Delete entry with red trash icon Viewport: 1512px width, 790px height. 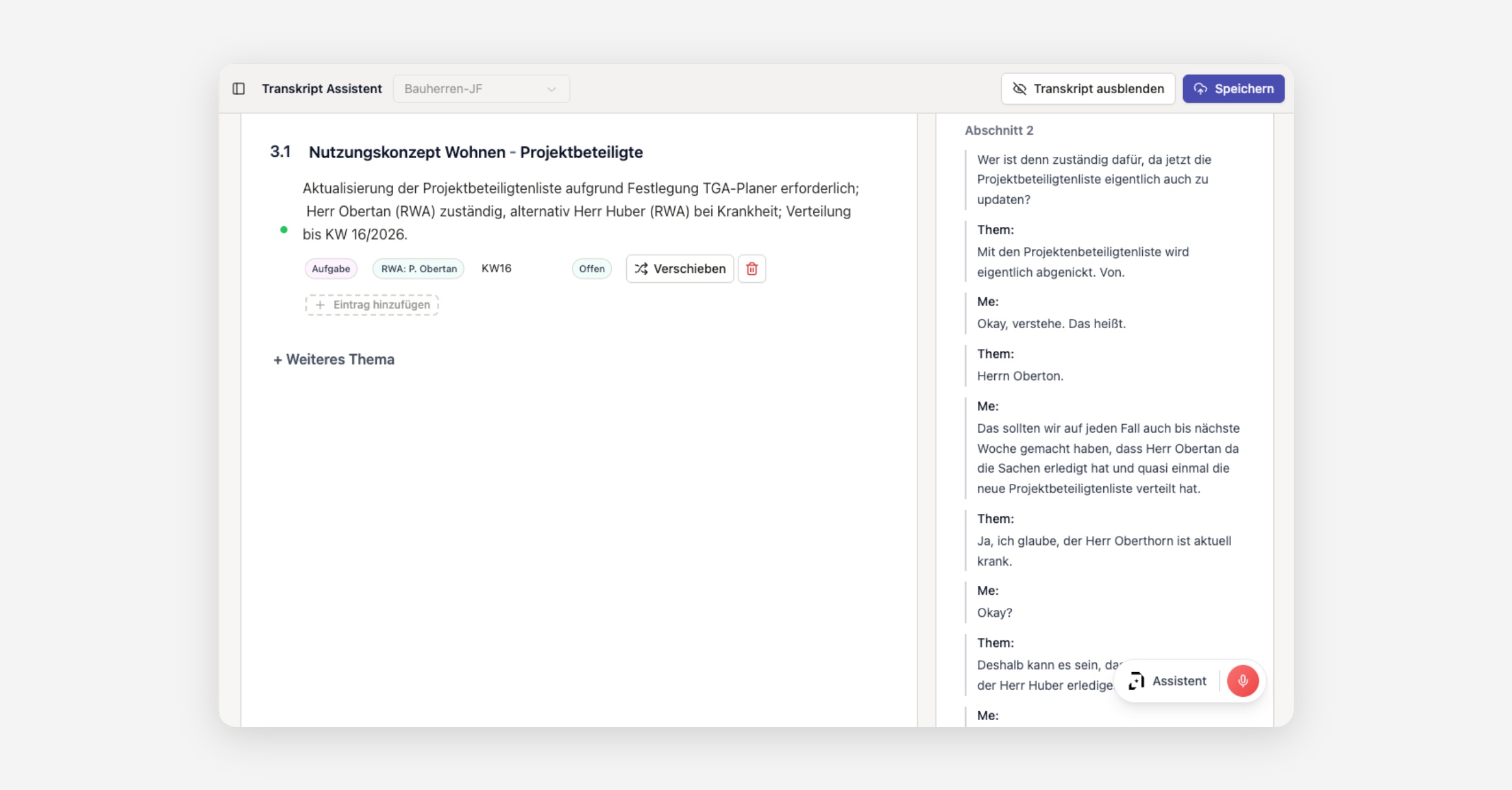[x=752, y=269]
